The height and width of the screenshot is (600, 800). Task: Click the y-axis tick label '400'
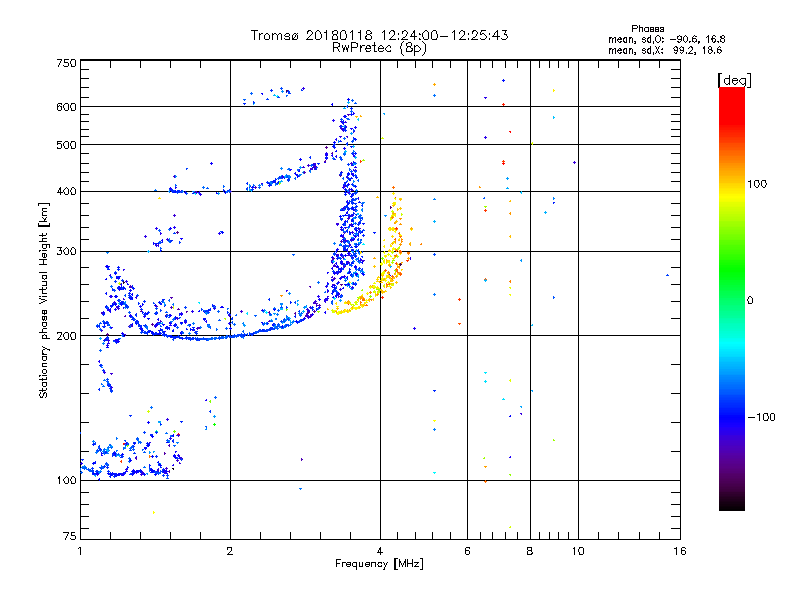[x=66, y=191]
